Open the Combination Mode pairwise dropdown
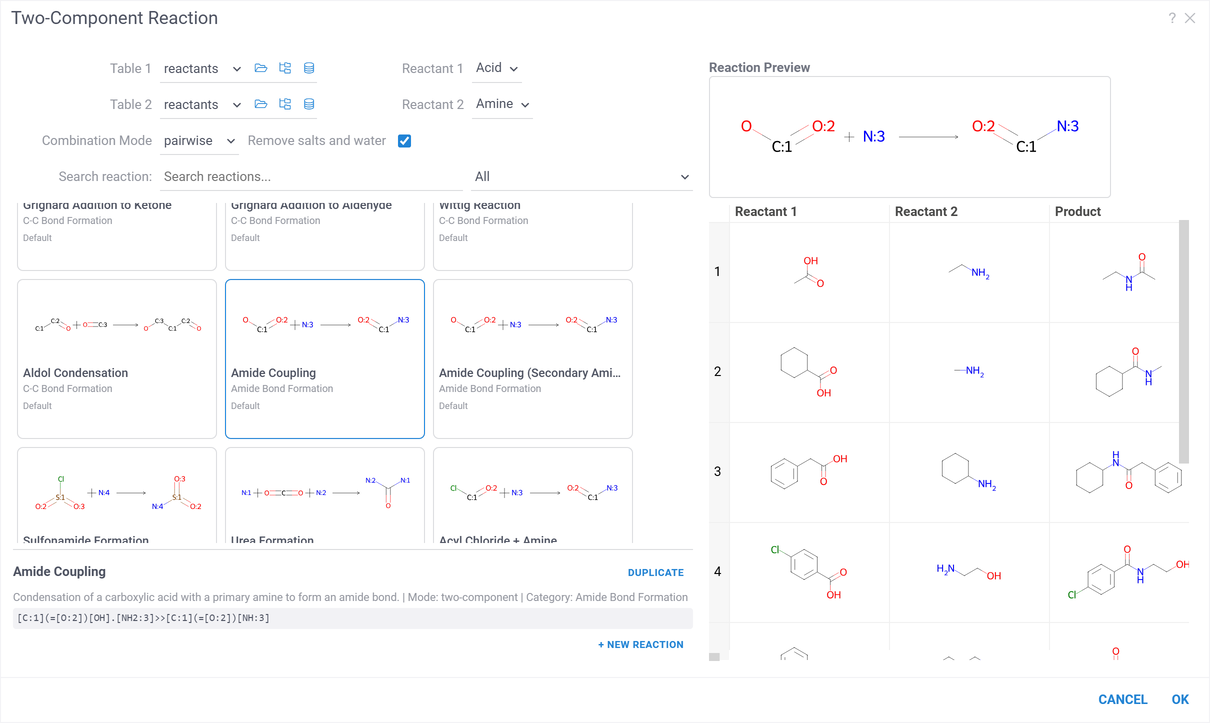The image size is (1210, 723). [x=199, y=141]
